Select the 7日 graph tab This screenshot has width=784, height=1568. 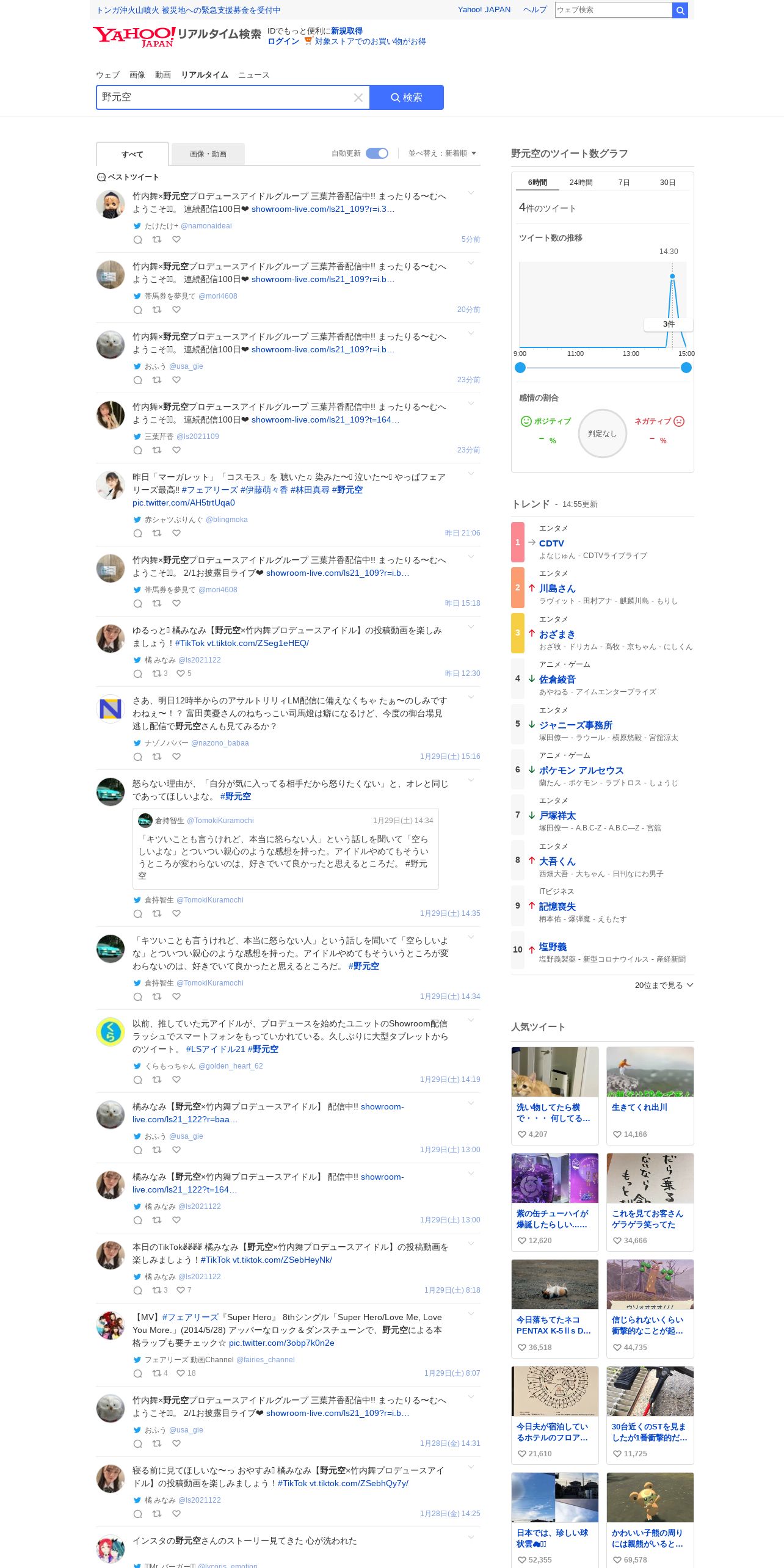tap(624, 183)
